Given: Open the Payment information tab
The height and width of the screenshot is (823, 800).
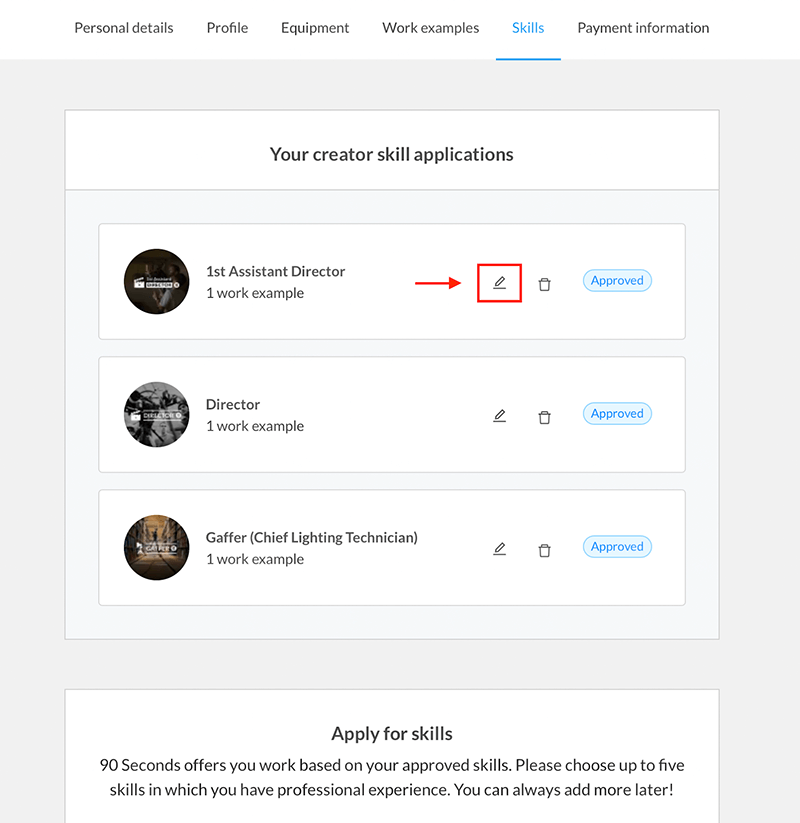Looking at the screenshot, I should (643, 28).
